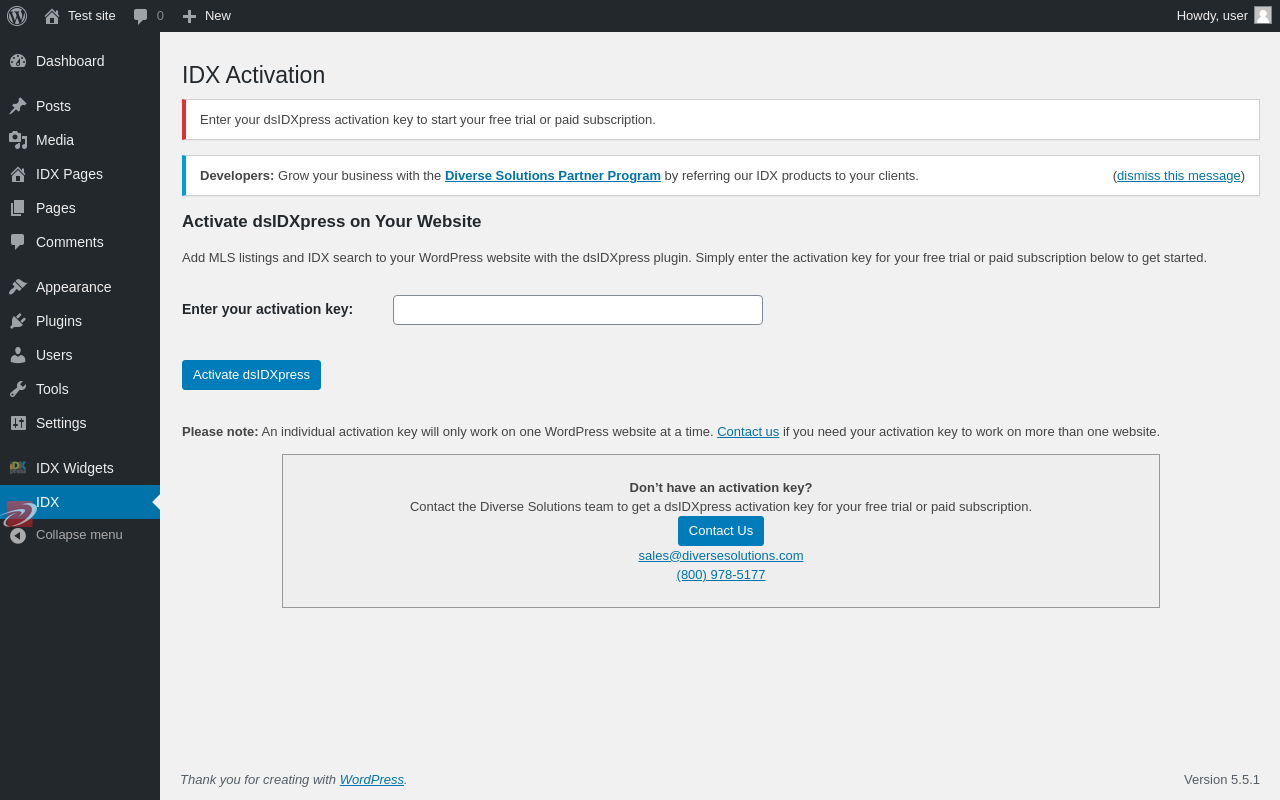Open the WordPress footer link
The height and width of the screenshot is (800, 1280).
pos(372,780)
